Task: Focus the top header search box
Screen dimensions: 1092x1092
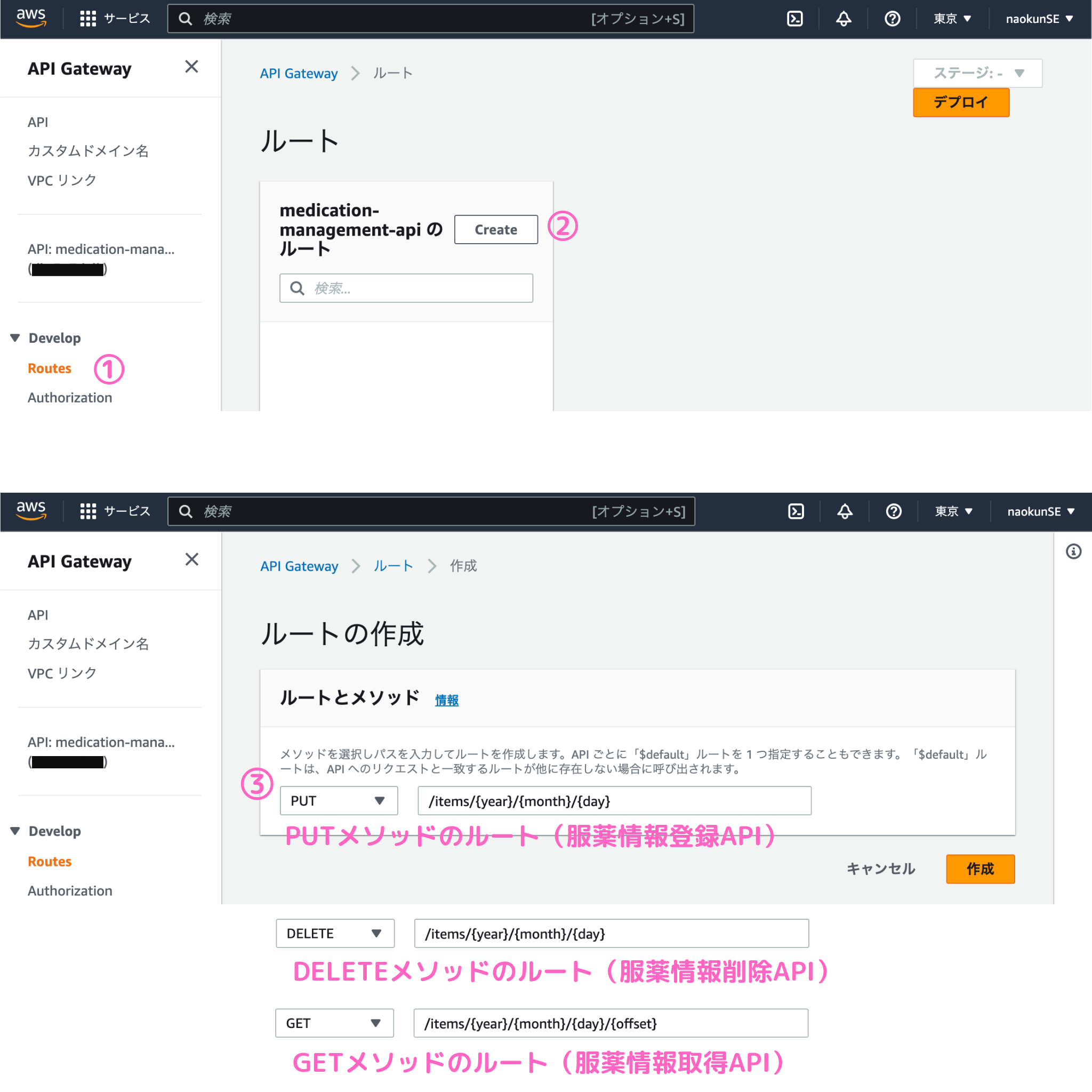Action: pos(431,19)
